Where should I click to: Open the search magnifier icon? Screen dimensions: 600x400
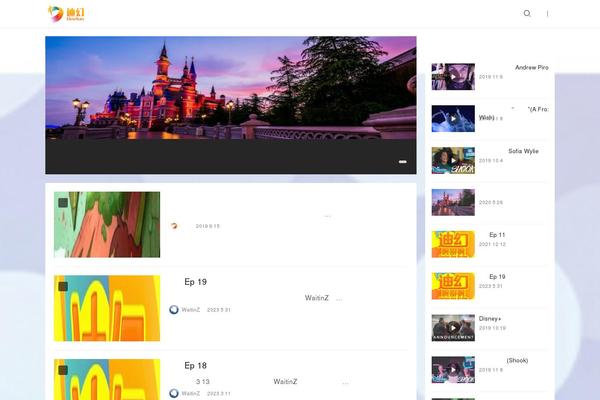tap(527, 13)
